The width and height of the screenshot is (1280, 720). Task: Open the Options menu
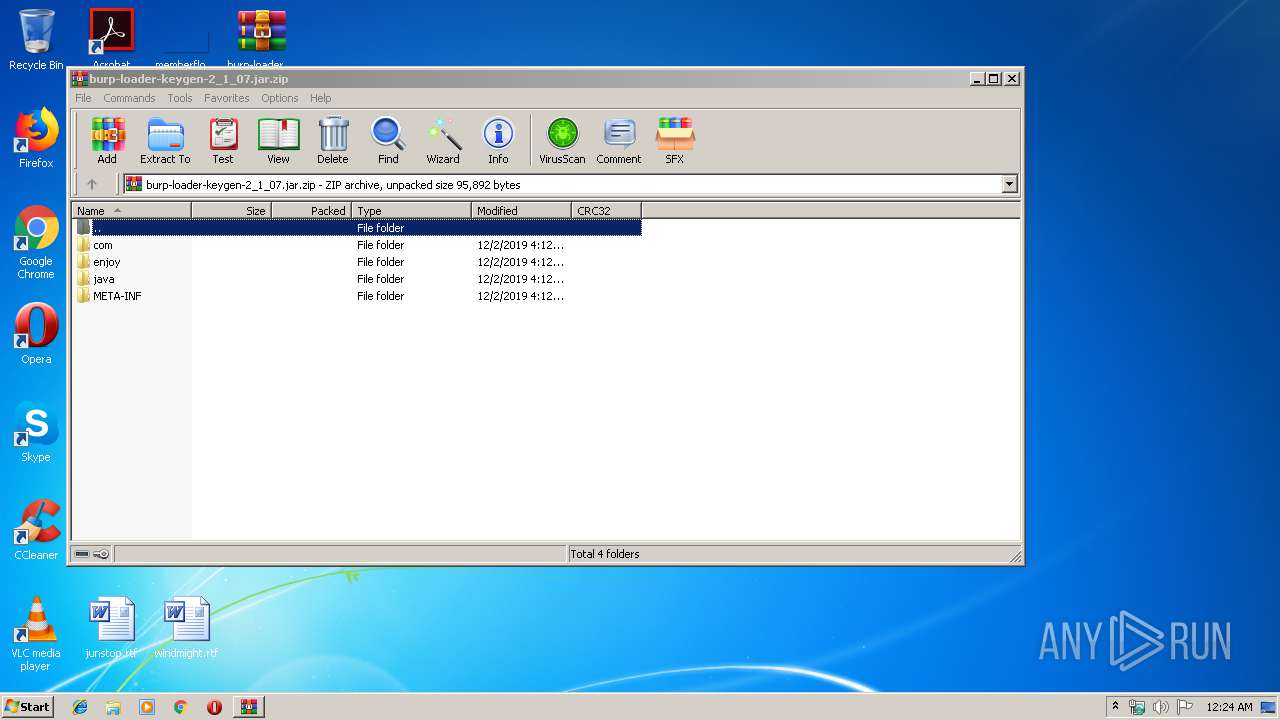pyautogui.click(x=280, y=98)
